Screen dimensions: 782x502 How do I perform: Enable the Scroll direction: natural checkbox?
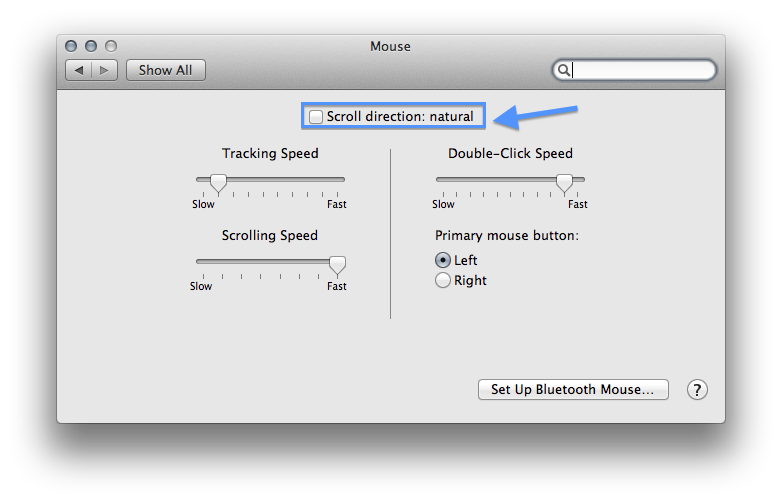coord(316,117)
